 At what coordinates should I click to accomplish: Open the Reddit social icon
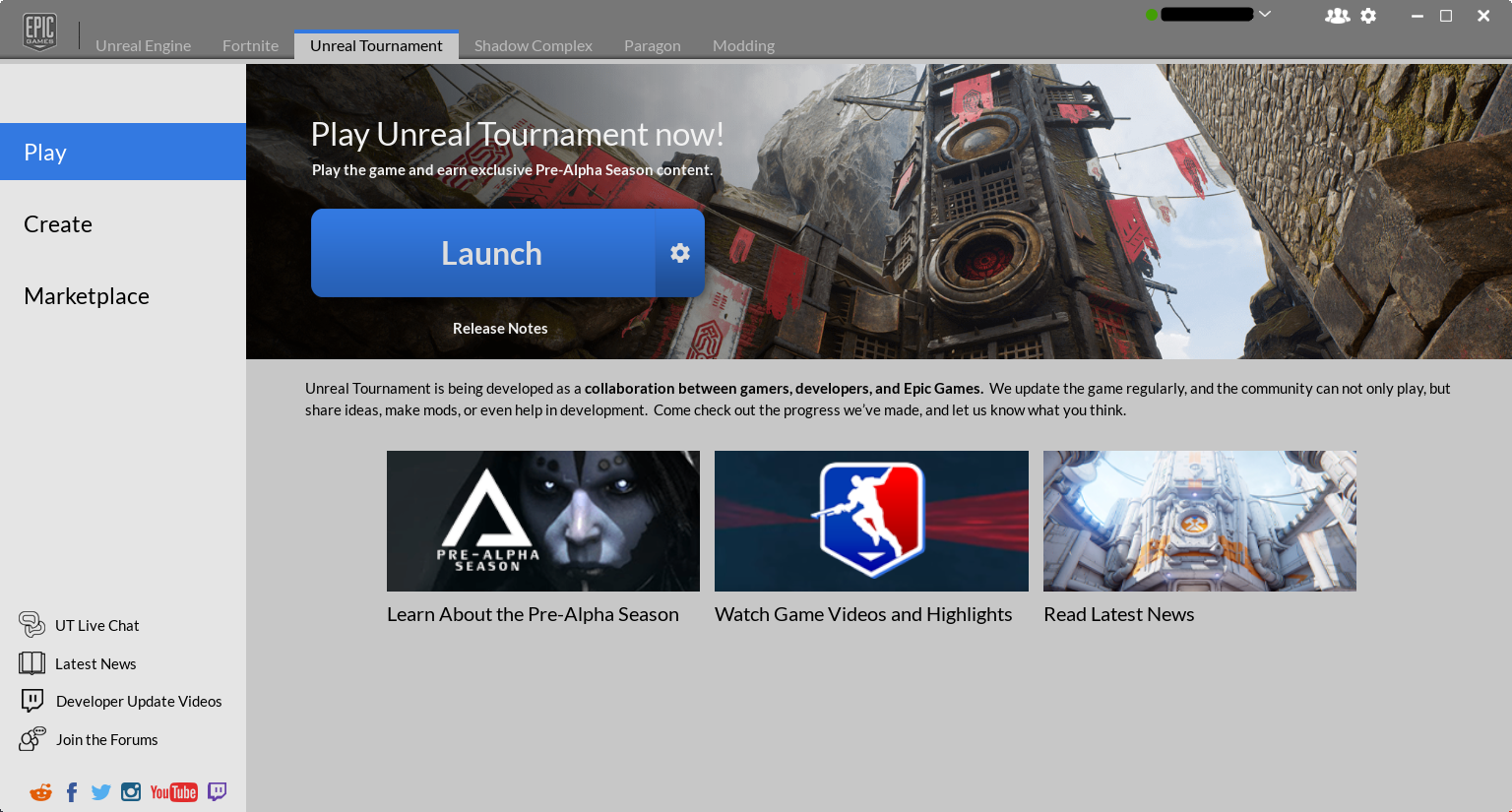click(x=40, y=792)
